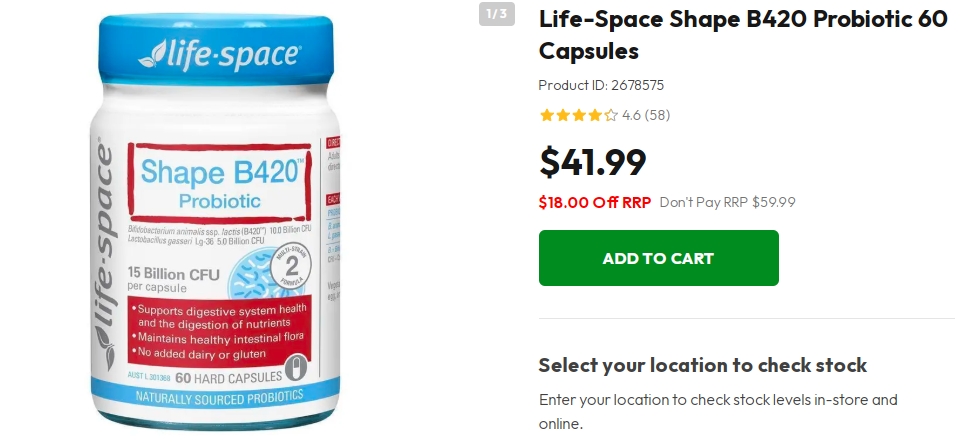Click the first gold rating star

(x=547, y=115)
